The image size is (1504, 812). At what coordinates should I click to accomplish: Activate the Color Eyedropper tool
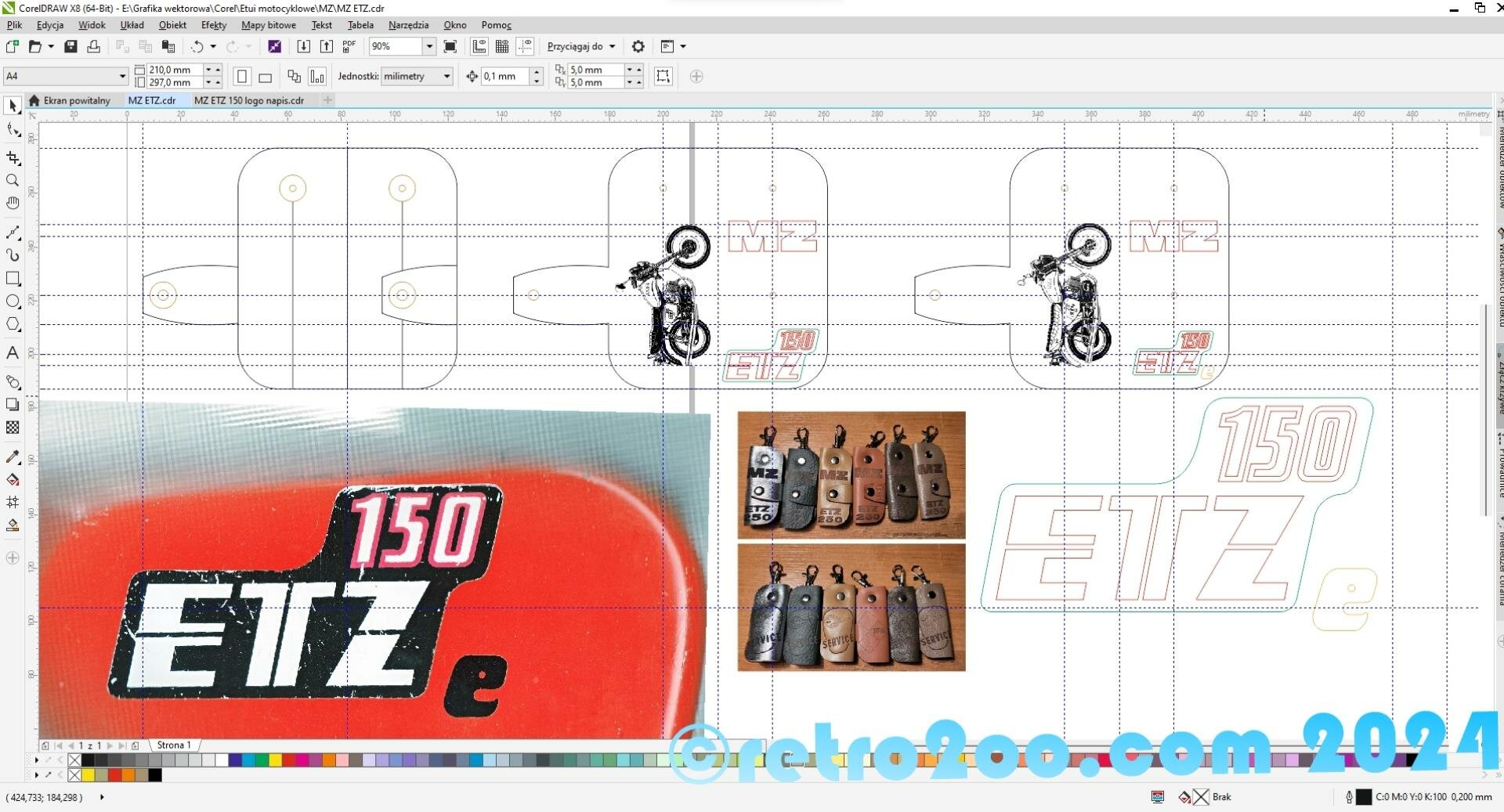[x=13, y=457]
